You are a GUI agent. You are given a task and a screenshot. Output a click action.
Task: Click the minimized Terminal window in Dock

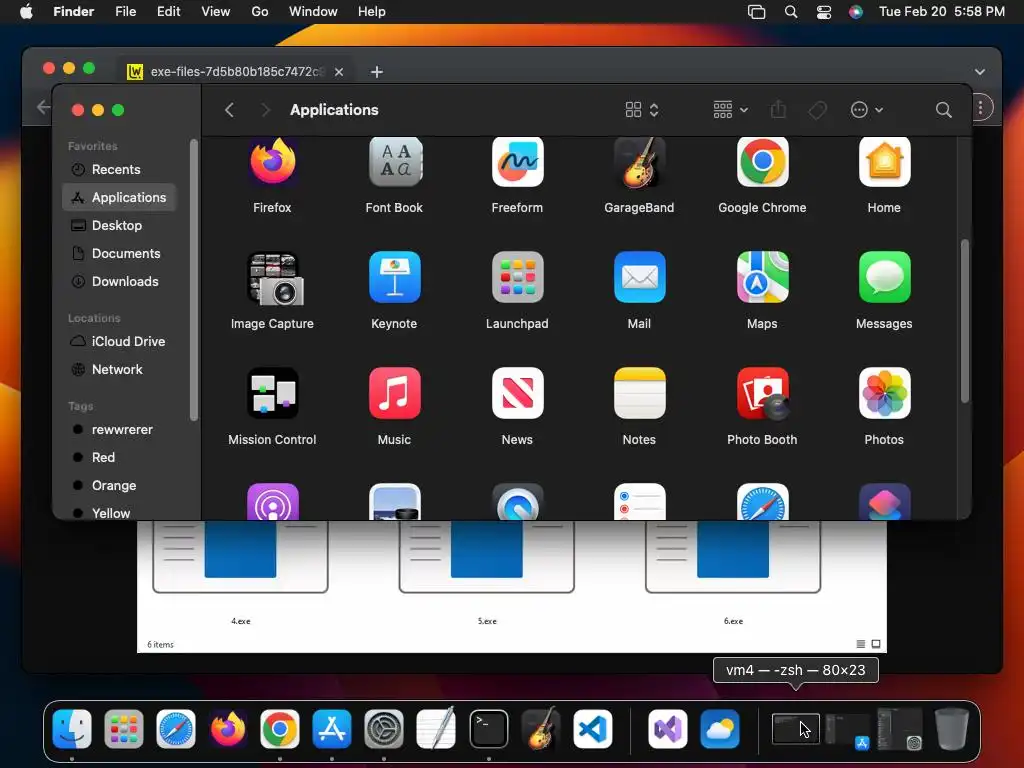(x=795, y=729)
